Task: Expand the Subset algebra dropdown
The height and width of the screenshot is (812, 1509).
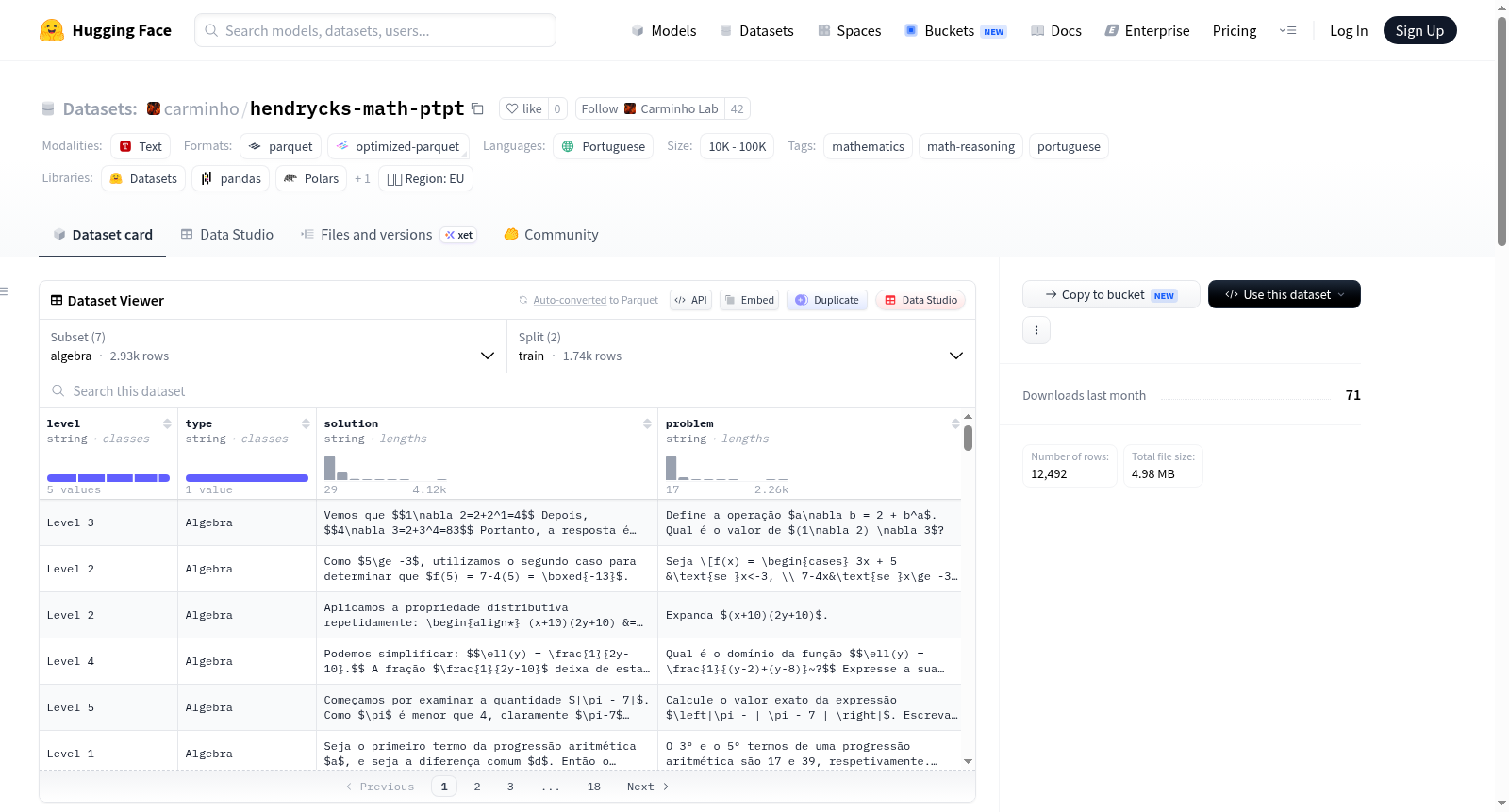Action: click(273, 346)
